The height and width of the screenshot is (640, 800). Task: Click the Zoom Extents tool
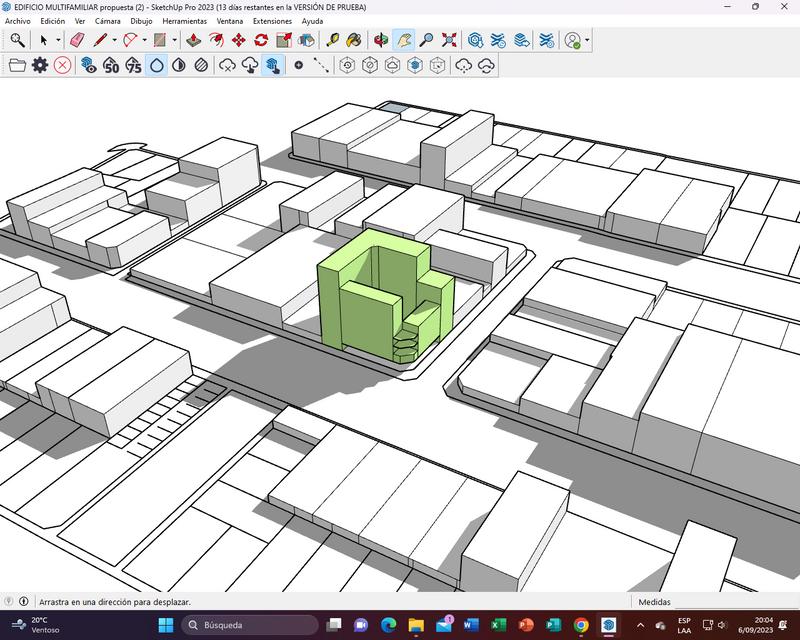click(x=449, y=40)
